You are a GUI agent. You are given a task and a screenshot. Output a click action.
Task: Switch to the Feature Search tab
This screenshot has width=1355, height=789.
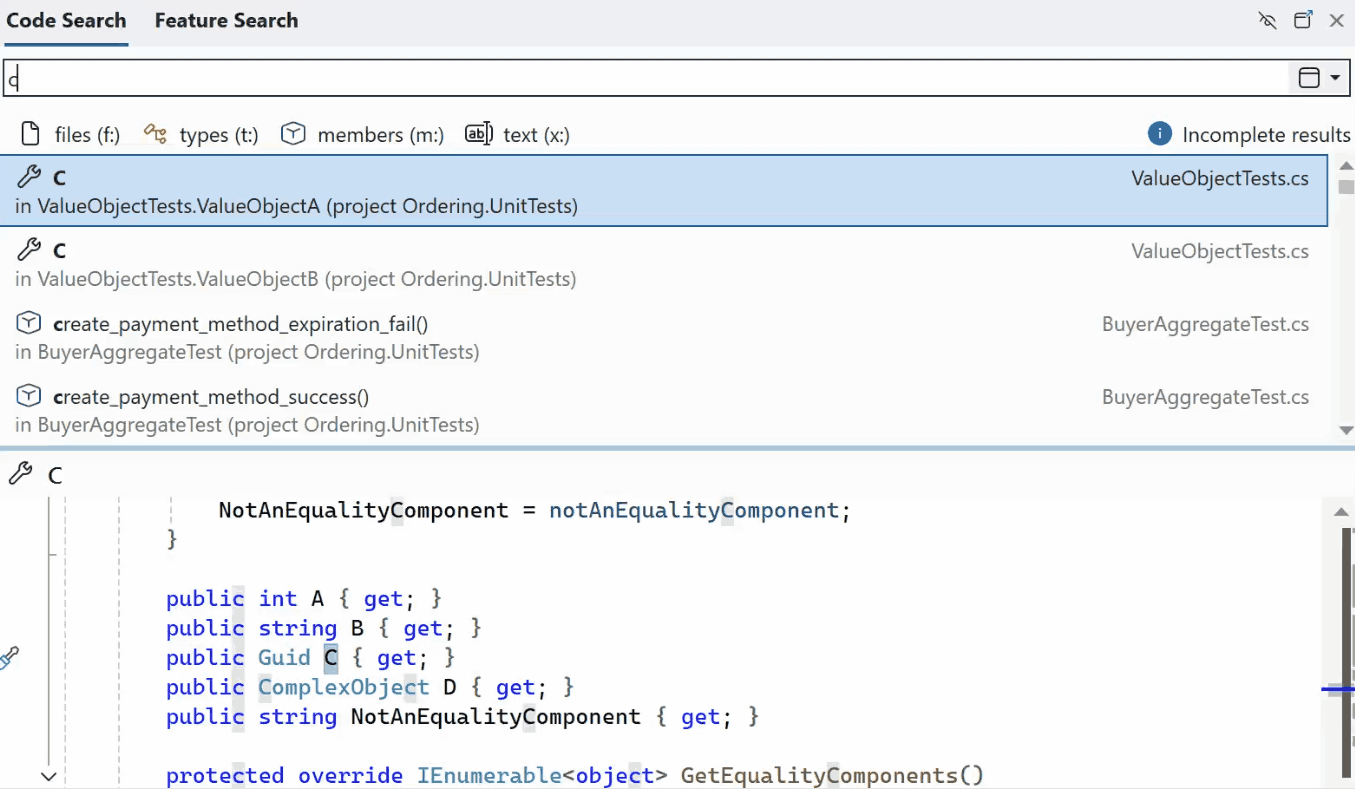tap(226, 21)
